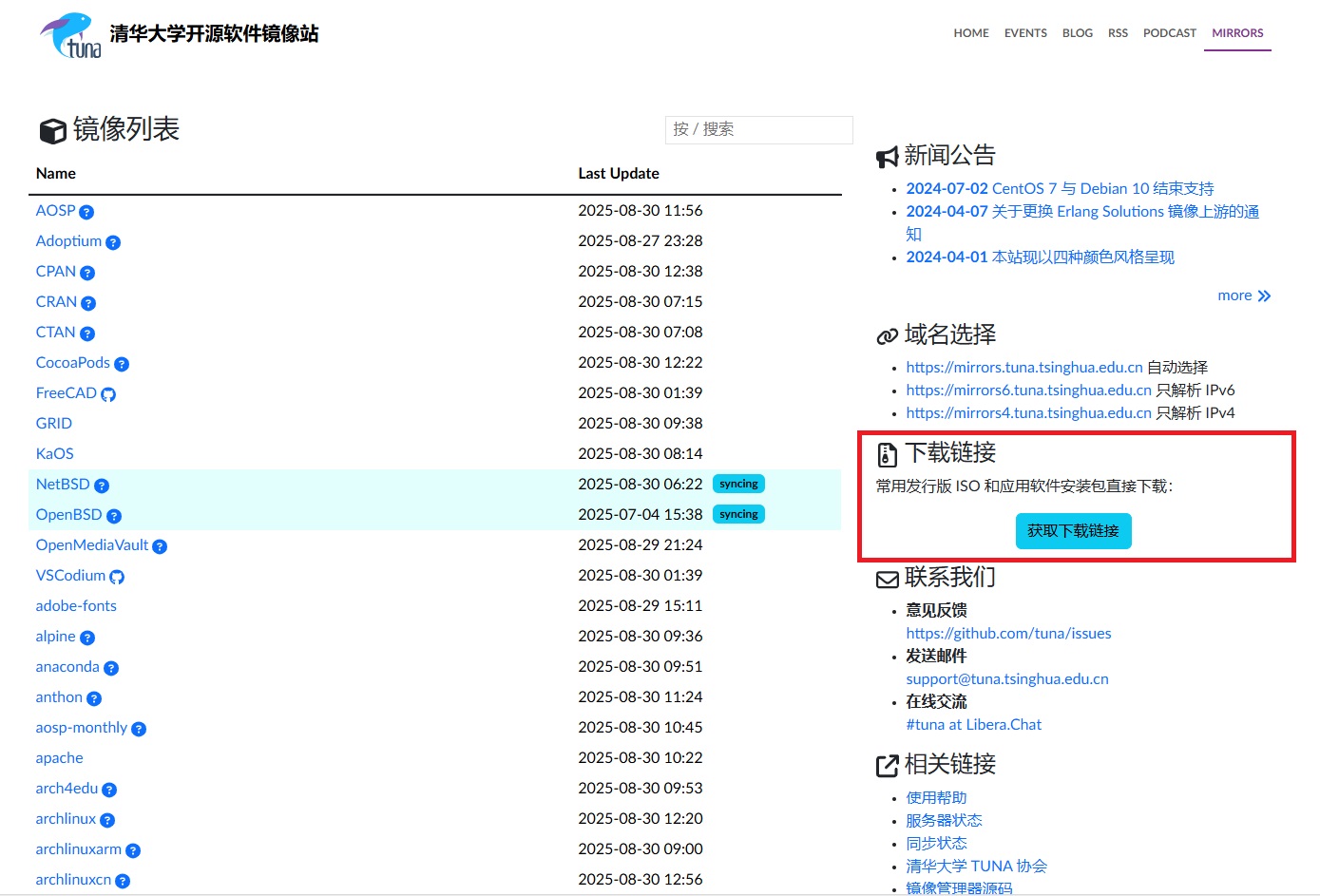Open the 2024-04-01 color styles news
1320x896 pixels.
(1040, 257)
